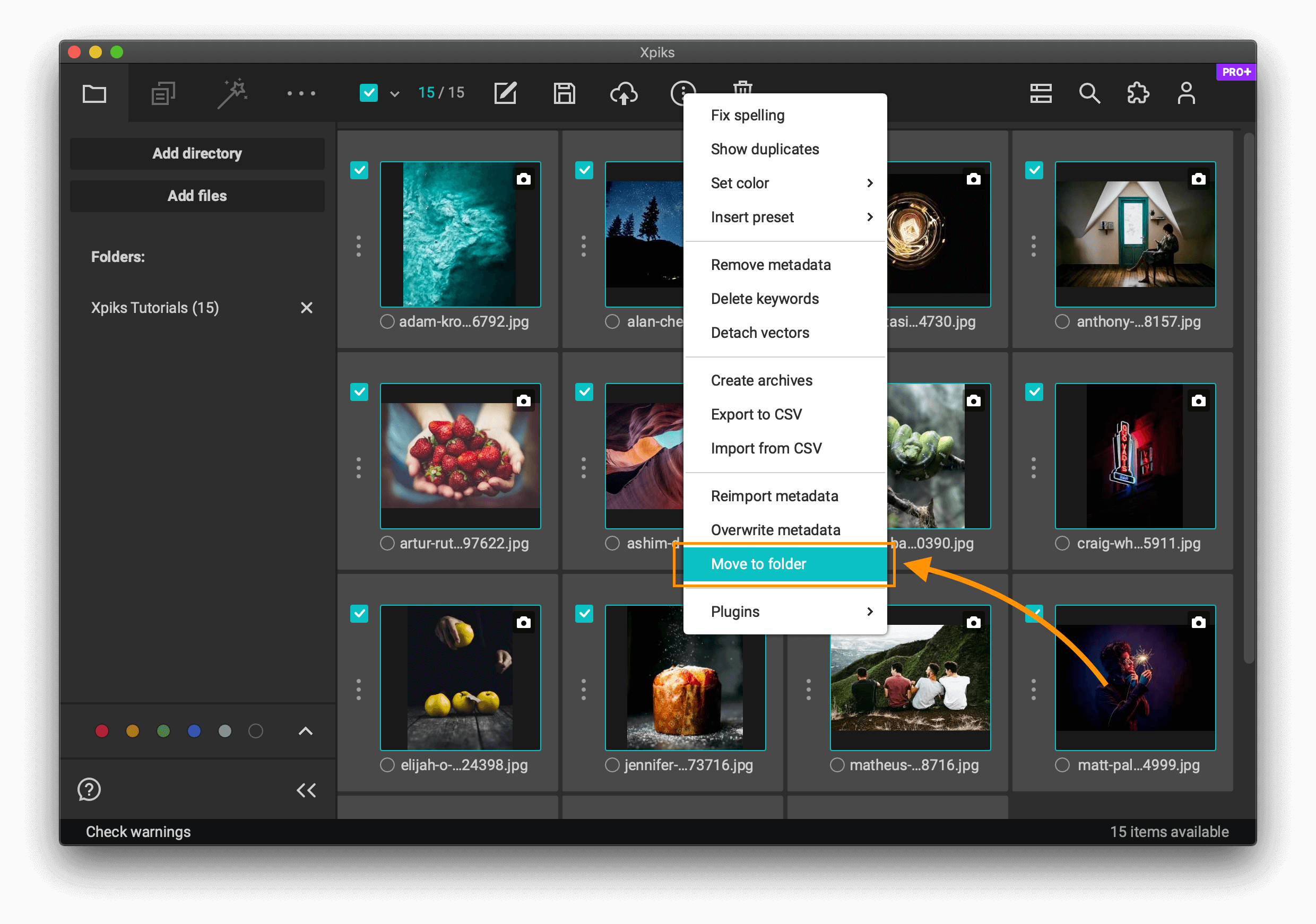The image size is (1316, 924).
Task: Pick the red color filter dot
Action: pyautogui.click(x=102, y=731)
